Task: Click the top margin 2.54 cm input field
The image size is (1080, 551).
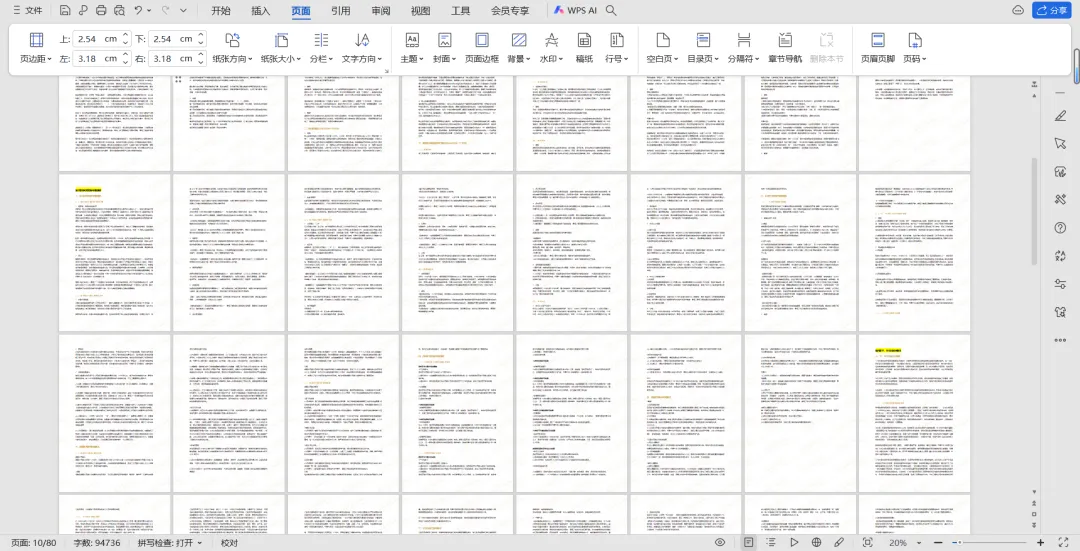Action: (x=96, y=39)
